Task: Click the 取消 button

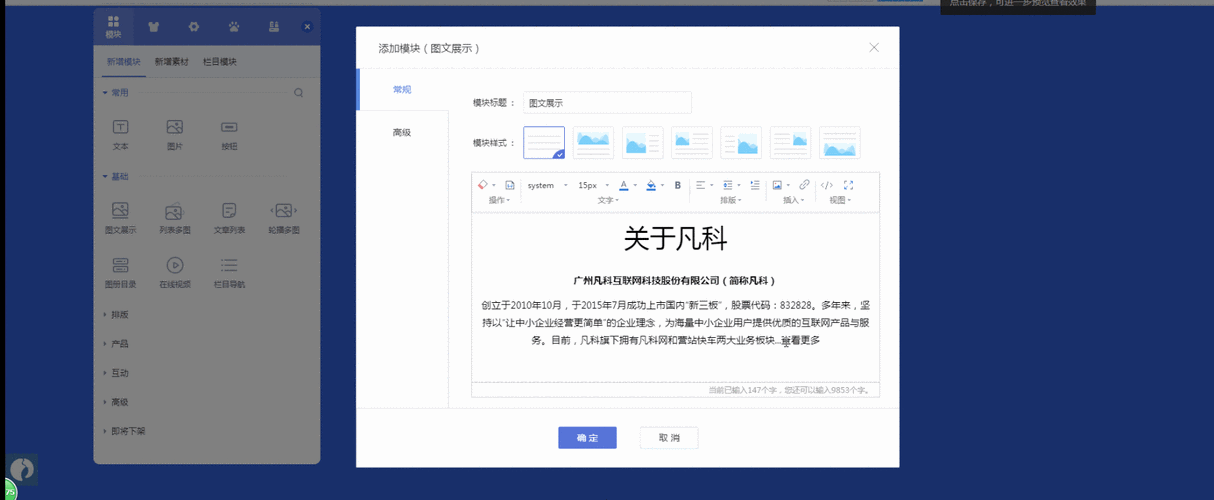Action: (x=669, y=438)
